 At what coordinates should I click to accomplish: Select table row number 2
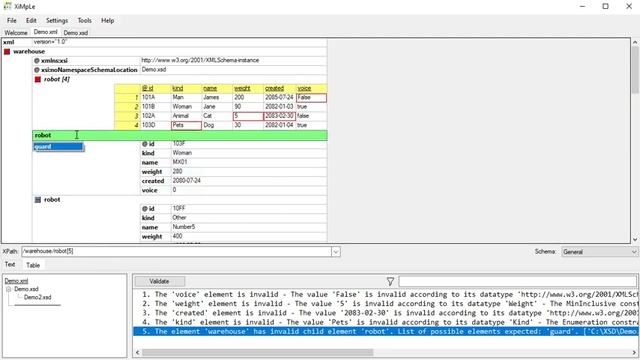click(127, 107)
